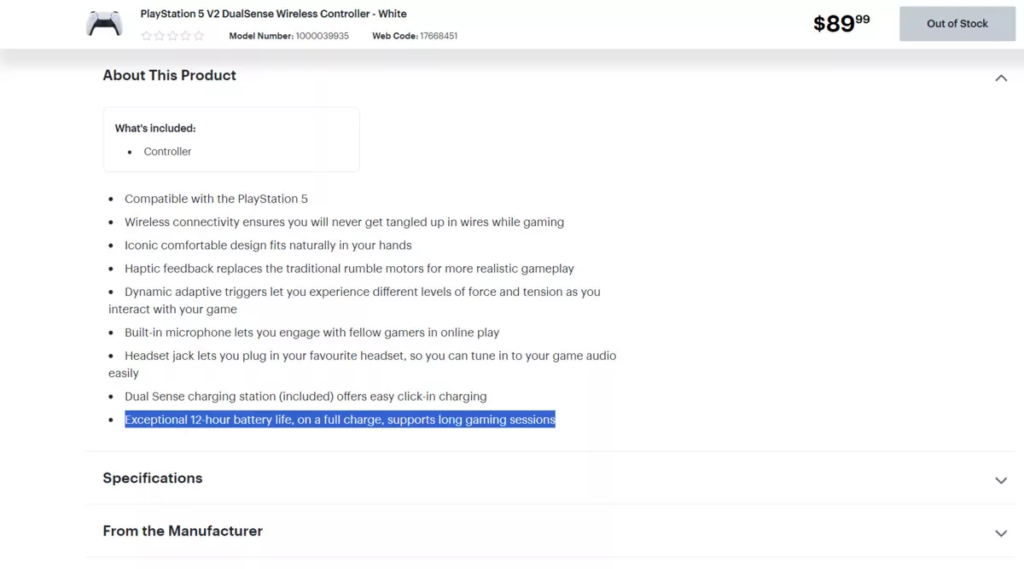Click the fifth rating star

click(x=198, y=36)
